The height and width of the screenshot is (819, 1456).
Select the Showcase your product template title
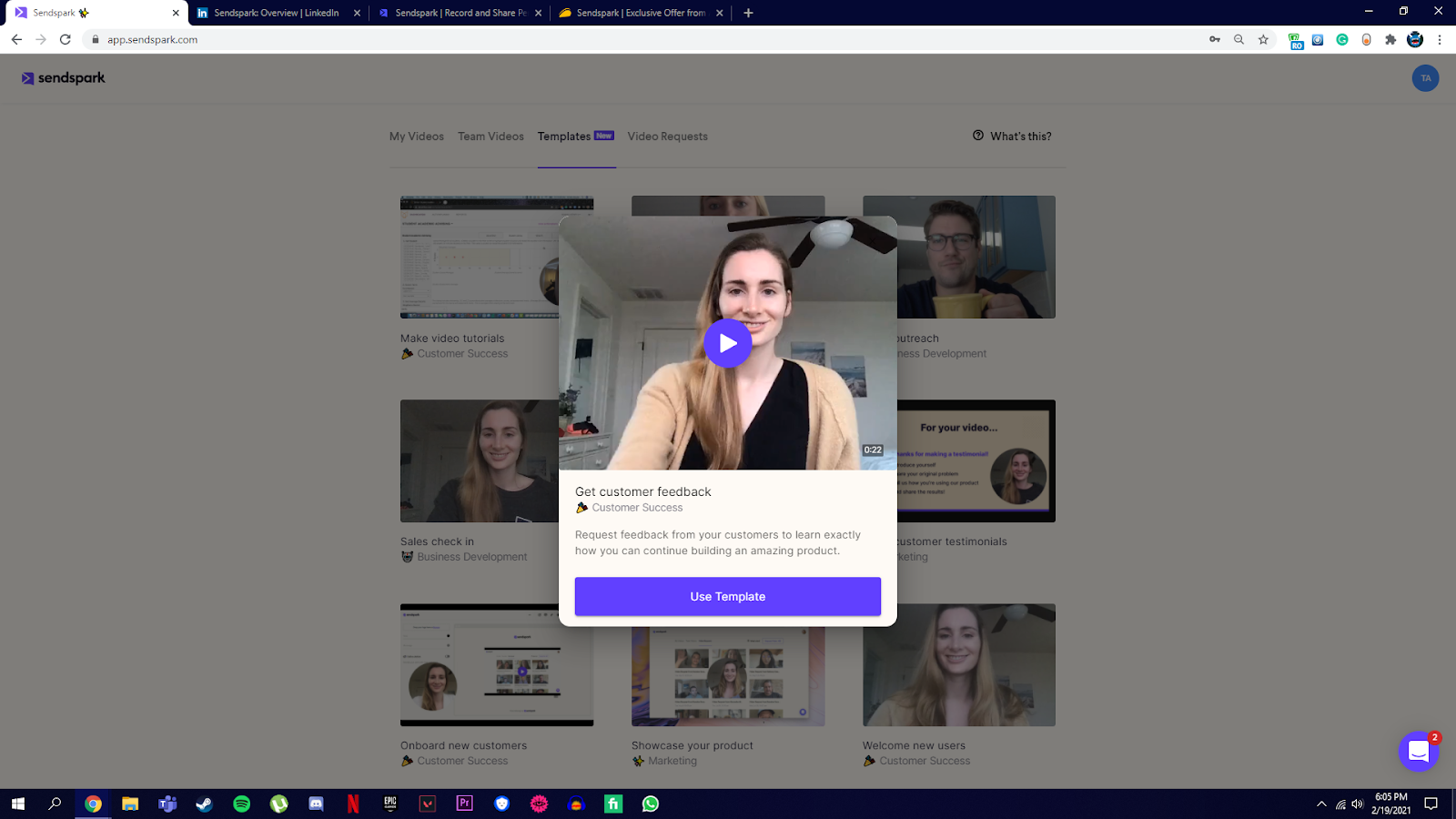693,745
